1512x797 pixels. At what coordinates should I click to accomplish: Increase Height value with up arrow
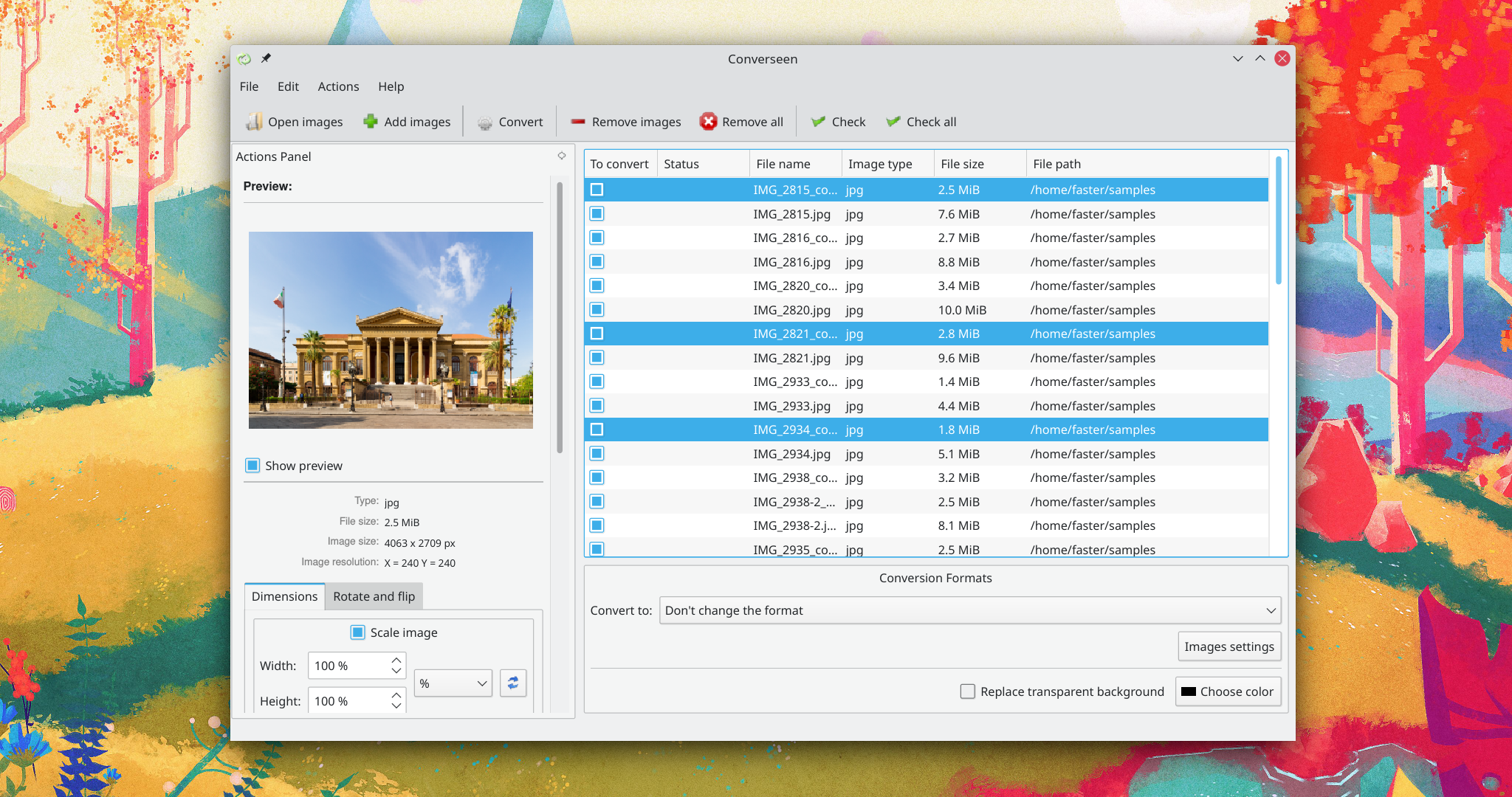[396, 696]
